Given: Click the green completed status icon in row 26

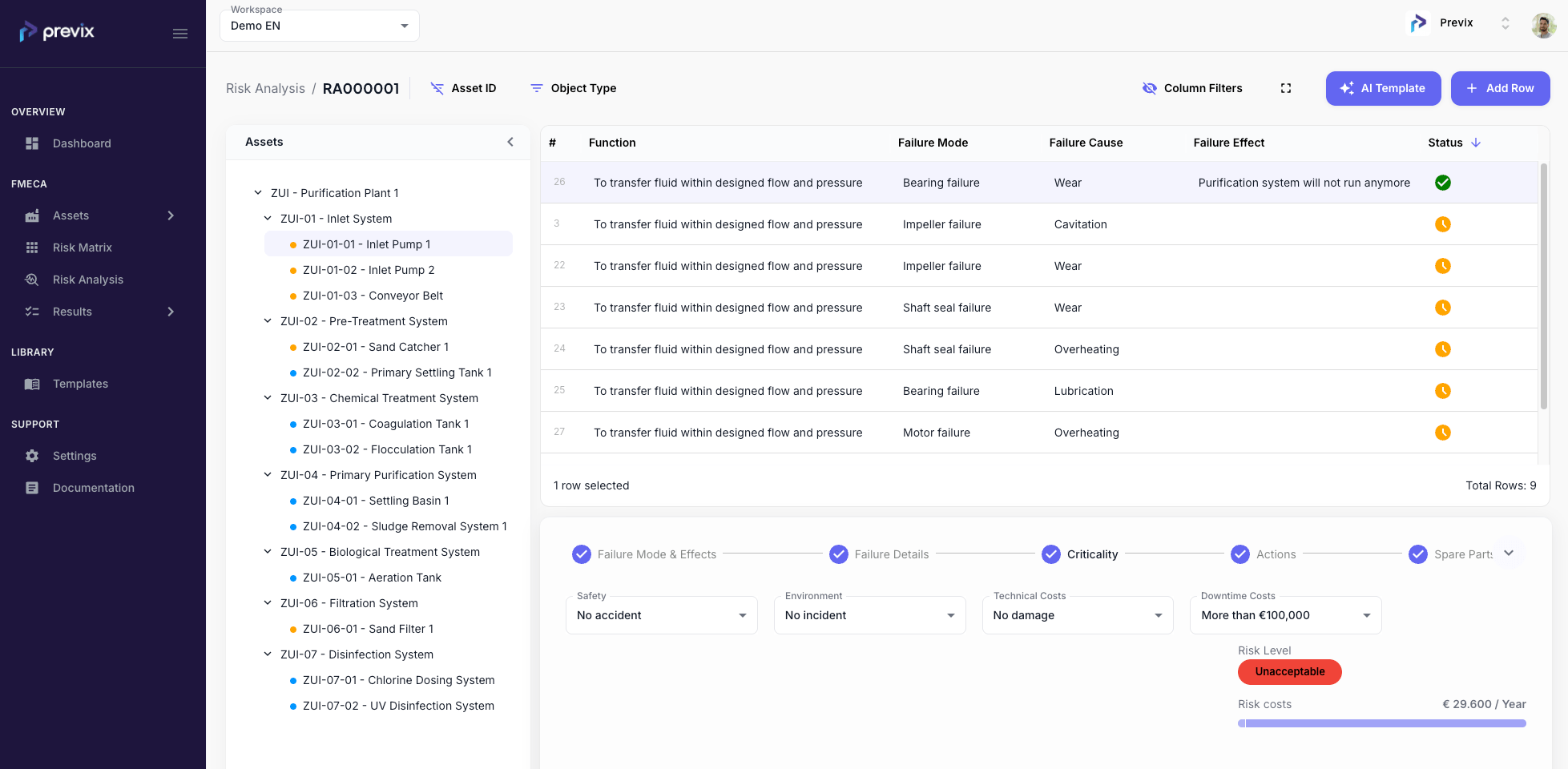Looking at the screenshot, I should tap(1443, 183).
